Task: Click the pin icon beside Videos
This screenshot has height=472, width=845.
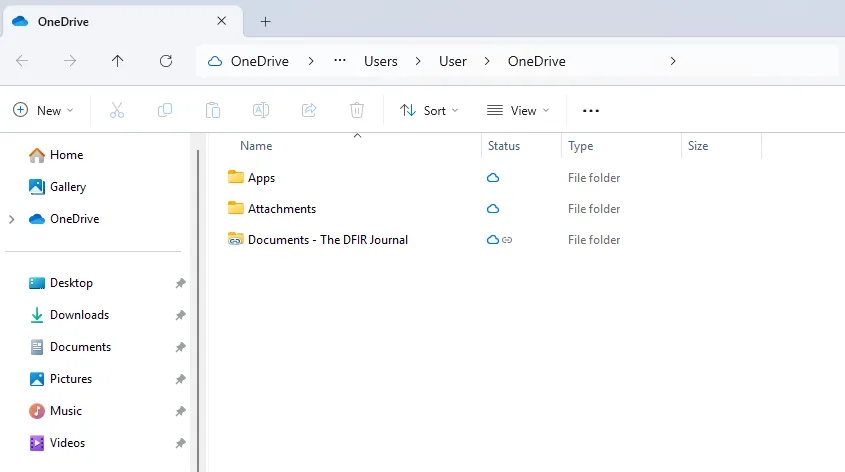Action: 181,443
